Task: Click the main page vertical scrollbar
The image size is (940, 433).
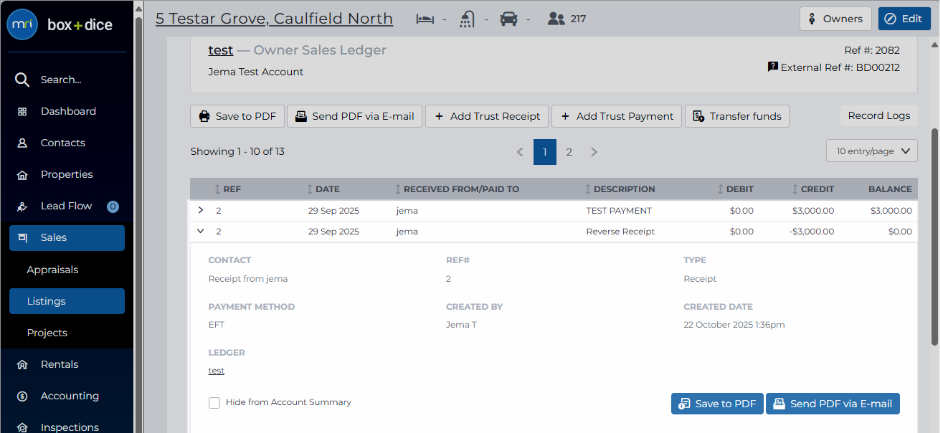Action: coord(935,237)
